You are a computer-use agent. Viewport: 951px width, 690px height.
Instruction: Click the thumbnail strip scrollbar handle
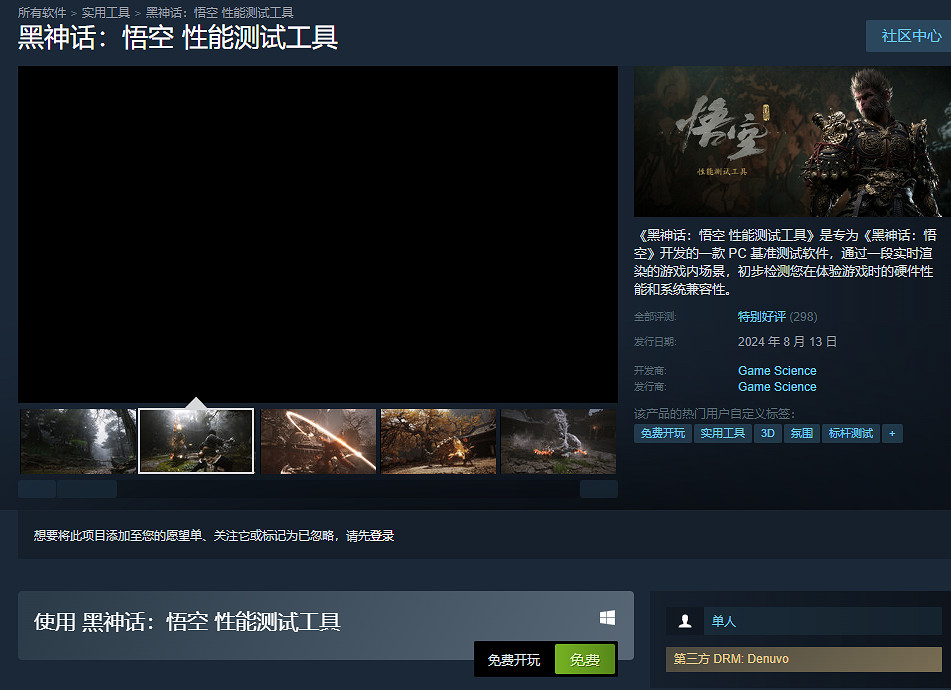pos(87,489)
